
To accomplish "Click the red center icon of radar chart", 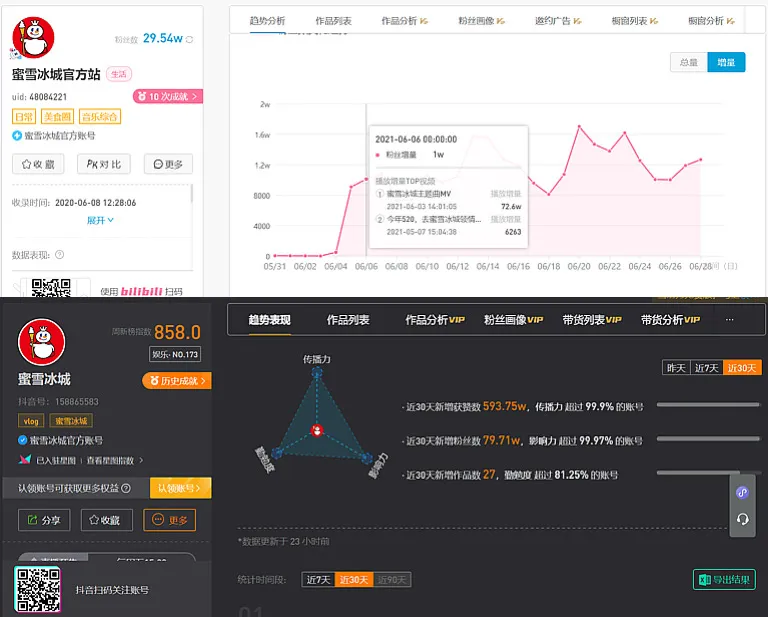I will coord(317,430).
